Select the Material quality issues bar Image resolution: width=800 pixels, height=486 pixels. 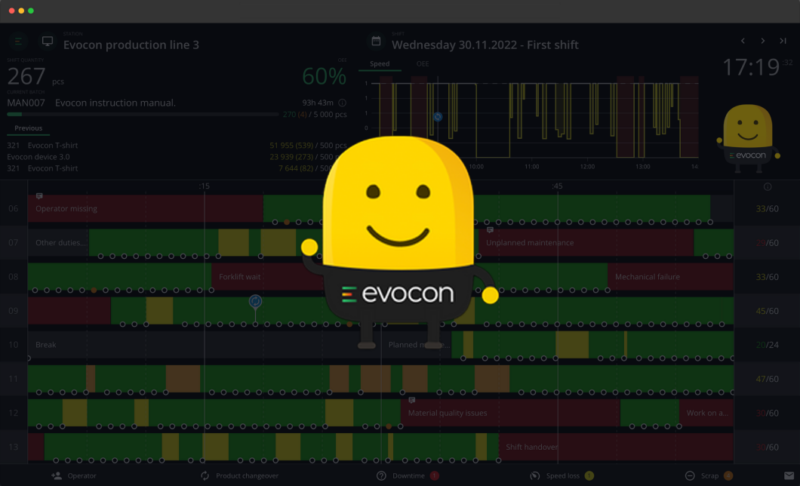510,413
